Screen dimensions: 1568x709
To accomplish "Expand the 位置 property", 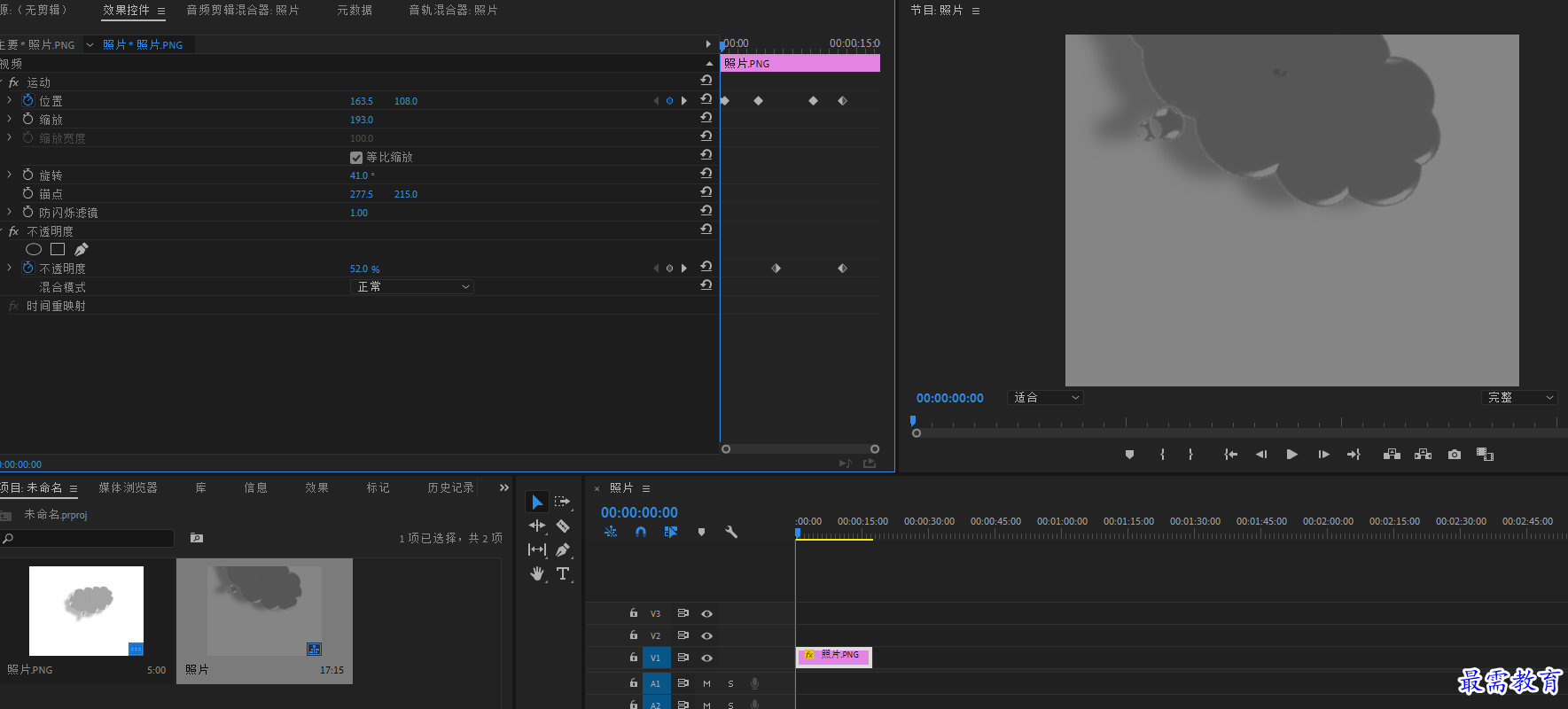I will [10, 100].
